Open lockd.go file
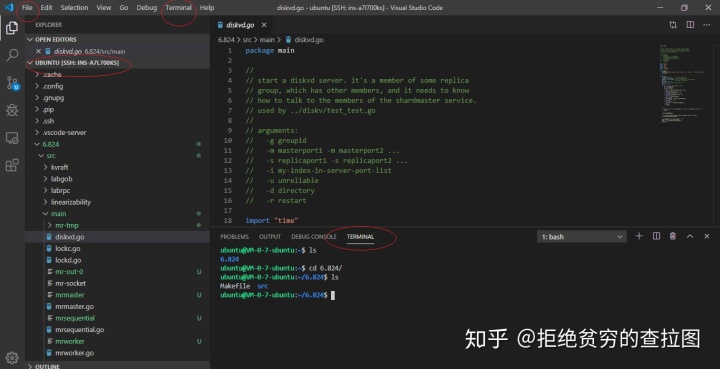Image resolution: width=720 pixels, height=369 pixels. (118, 260)
